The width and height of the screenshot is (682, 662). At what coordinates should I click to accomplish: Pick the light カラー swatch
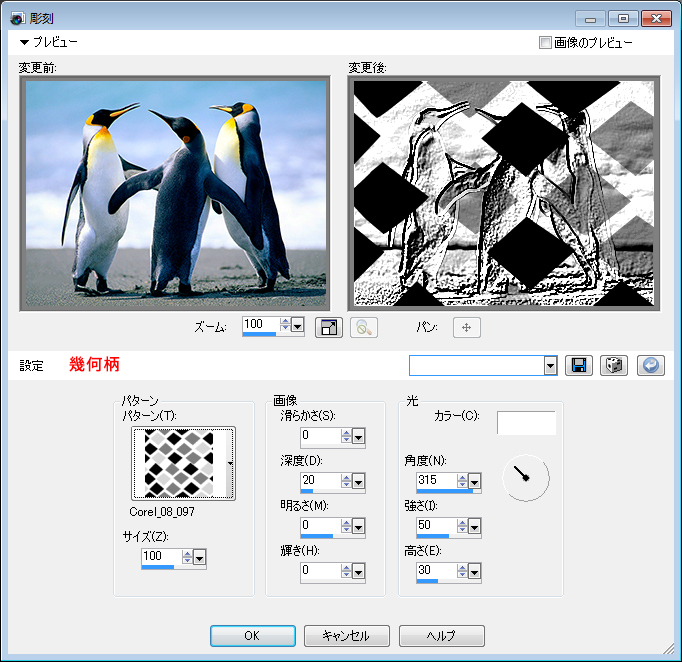coord(526,423)
